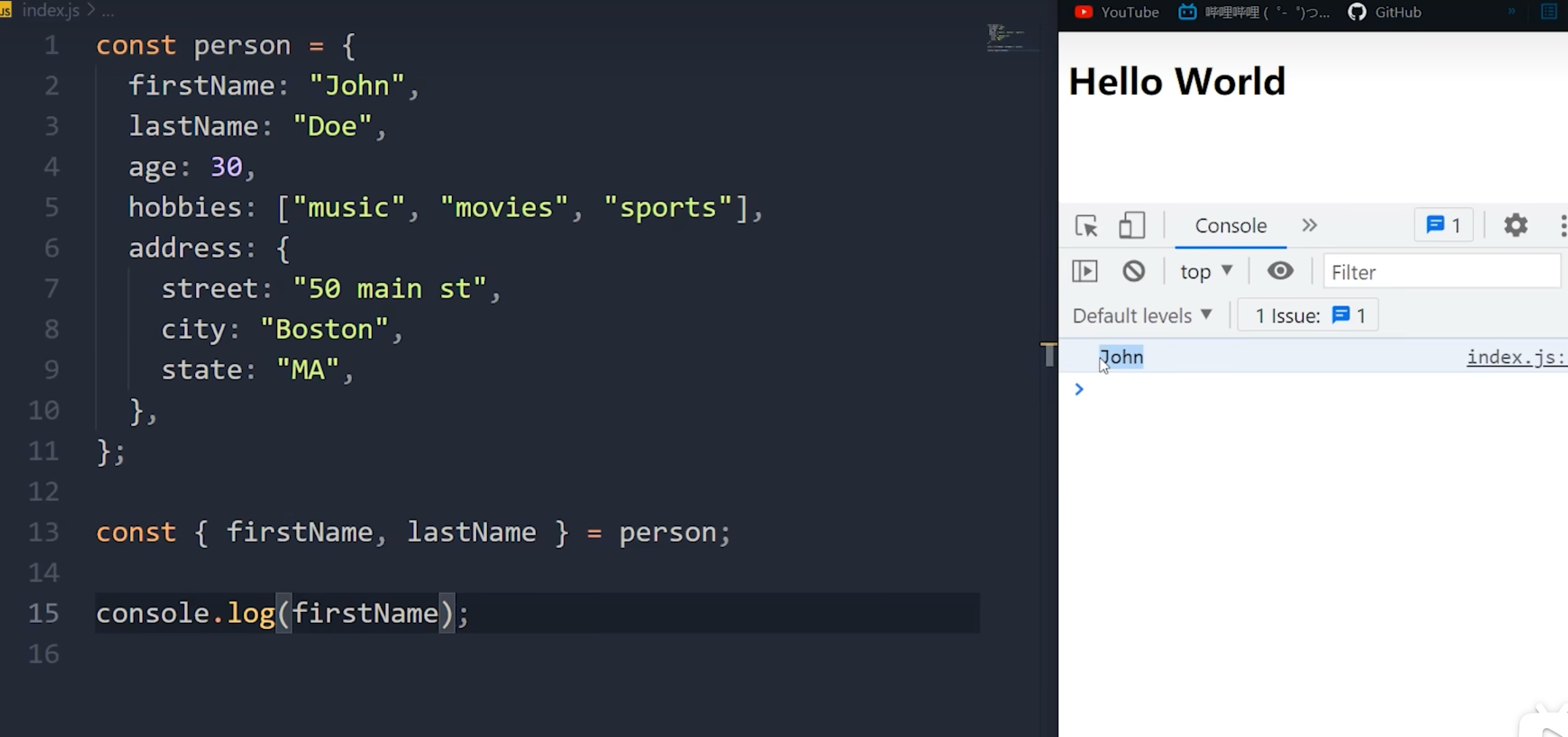Image resolution: width=1568 pixels, height=737 pixels.
Task: Click line number 15 in gutter
Action: 44,613
